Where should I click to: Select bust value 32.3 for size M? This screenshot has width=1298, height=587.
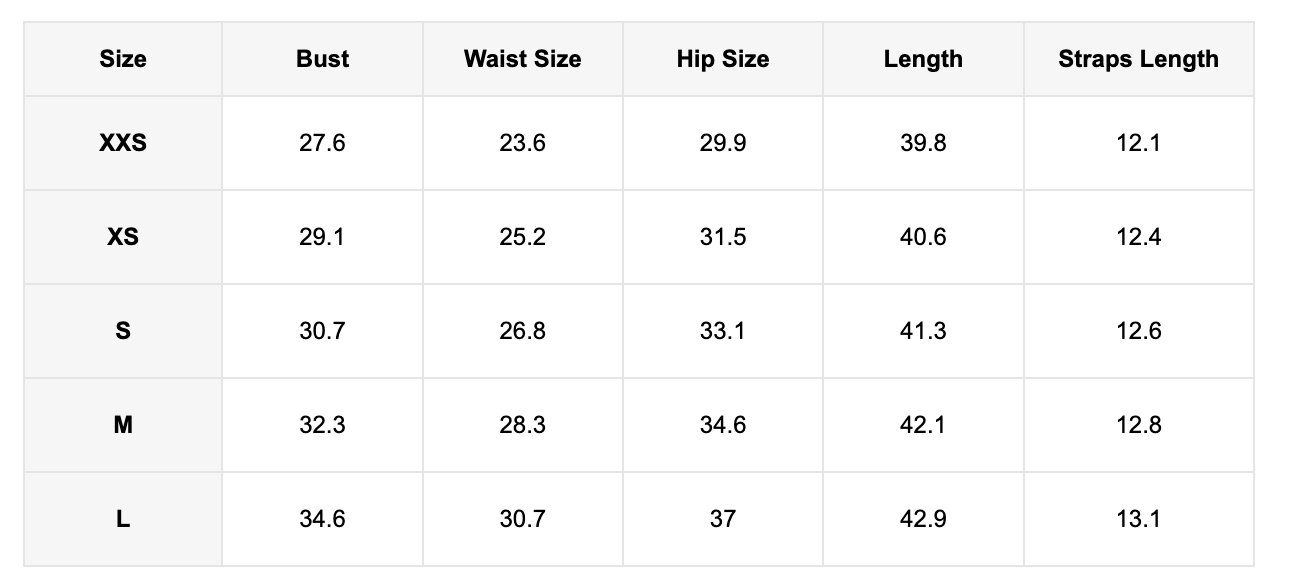click(323, 425)
